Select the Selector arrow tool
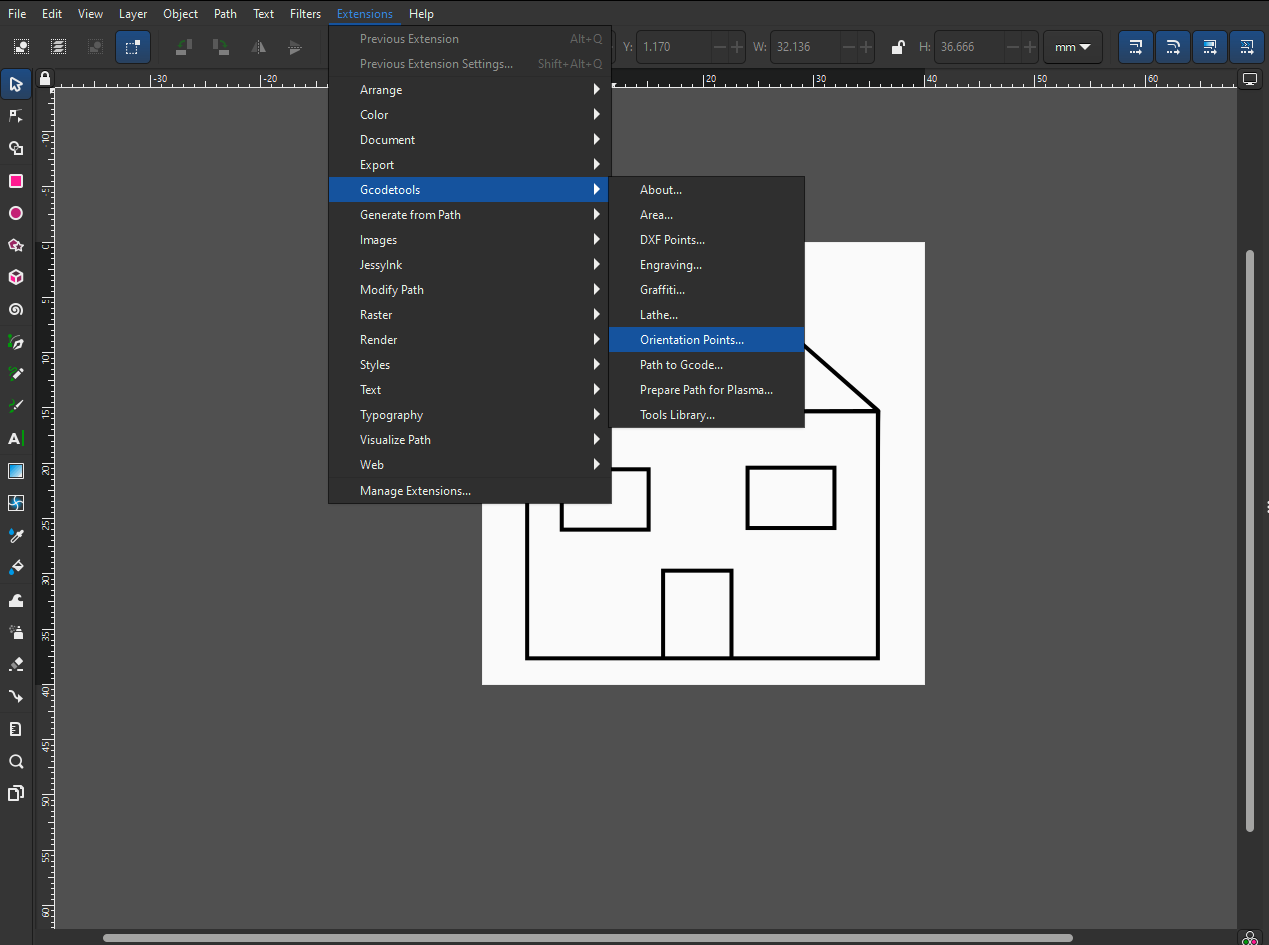Image resolution: width=1269 pixels, height=945 pixels. 16,84
